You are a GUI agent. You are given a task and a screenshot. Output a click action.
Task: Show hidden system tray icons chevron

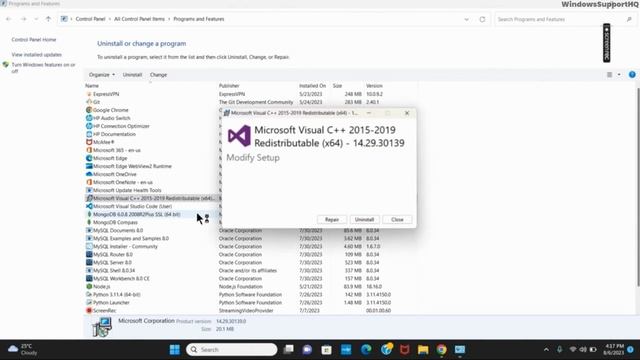pyautogui.click(x=546, y=349)
